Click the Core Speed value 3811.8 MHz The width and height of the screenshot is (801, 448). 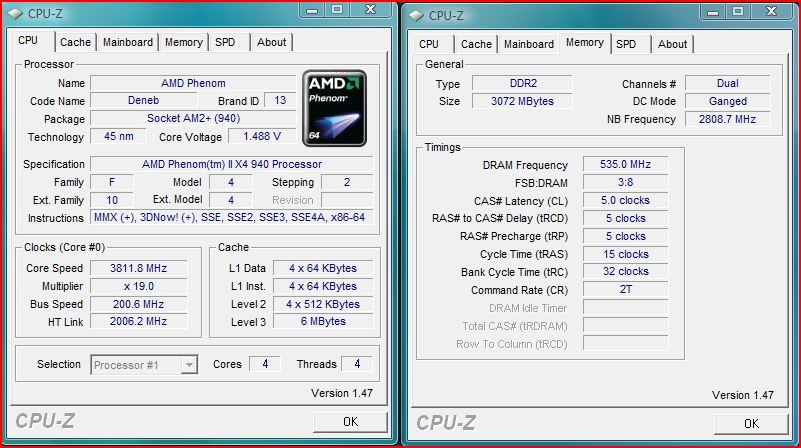(x=138, y=268)
